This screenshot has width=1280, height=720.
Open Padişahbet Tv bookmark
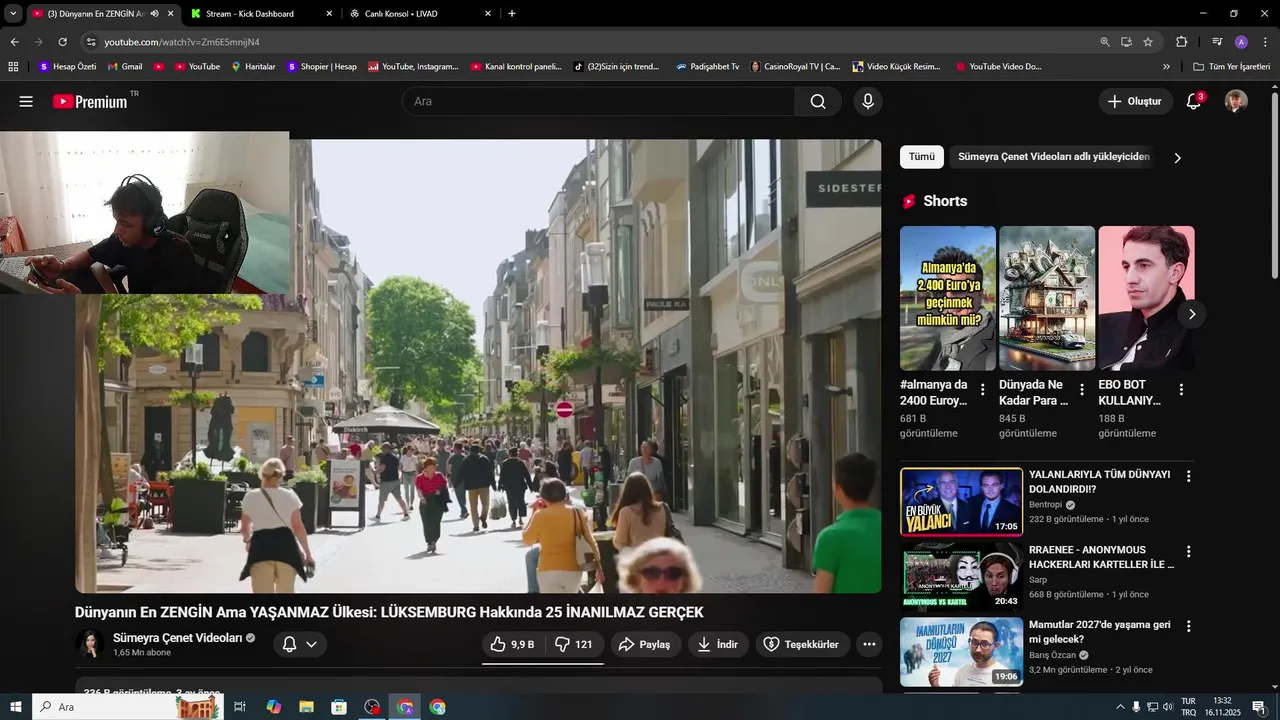708,67
